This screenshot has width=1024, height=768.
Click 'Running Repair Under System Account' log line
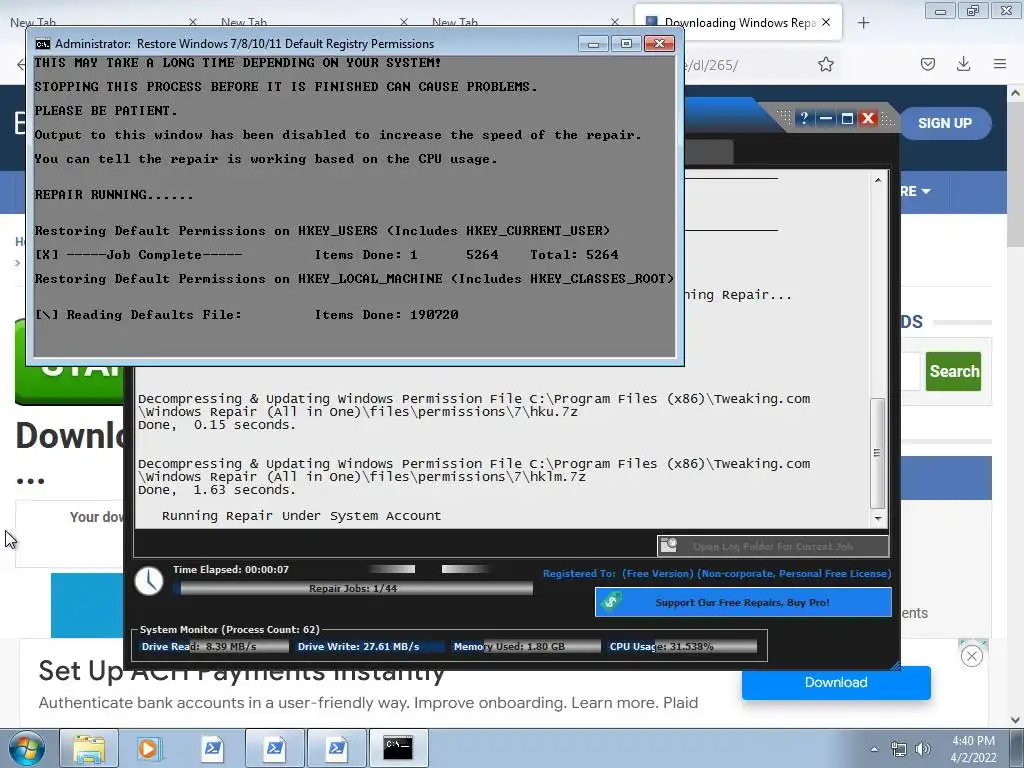(301, 516)
